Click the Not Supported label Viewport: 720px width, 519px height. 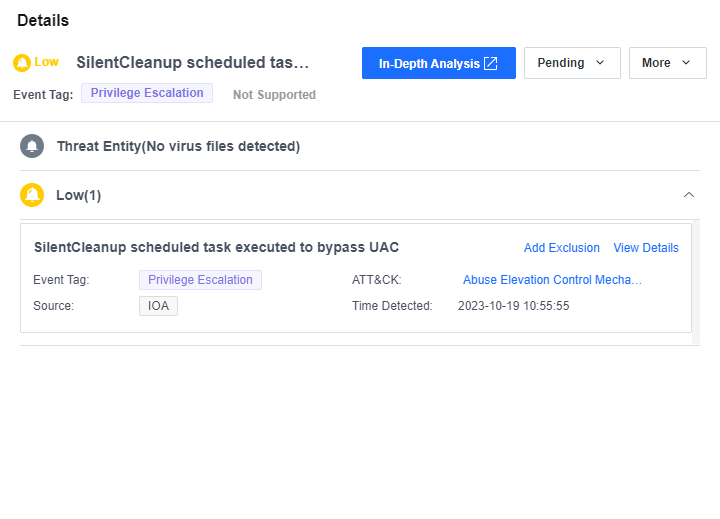click(274, 95)
